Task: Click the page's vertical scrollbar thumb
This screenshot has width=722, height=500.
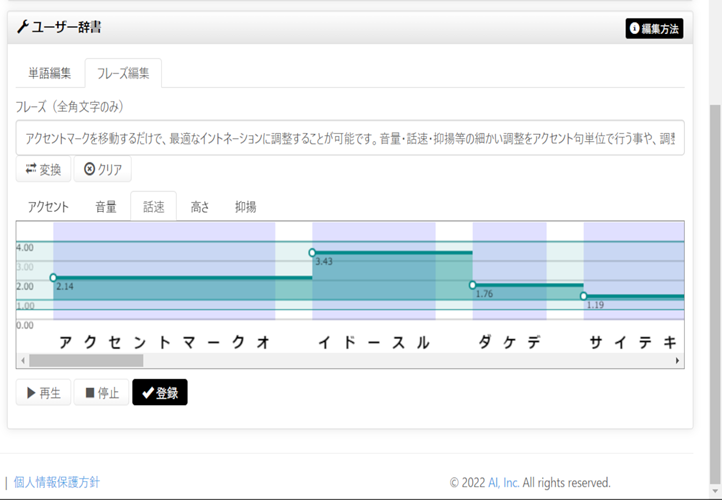Action: click(x=715, y=292)
